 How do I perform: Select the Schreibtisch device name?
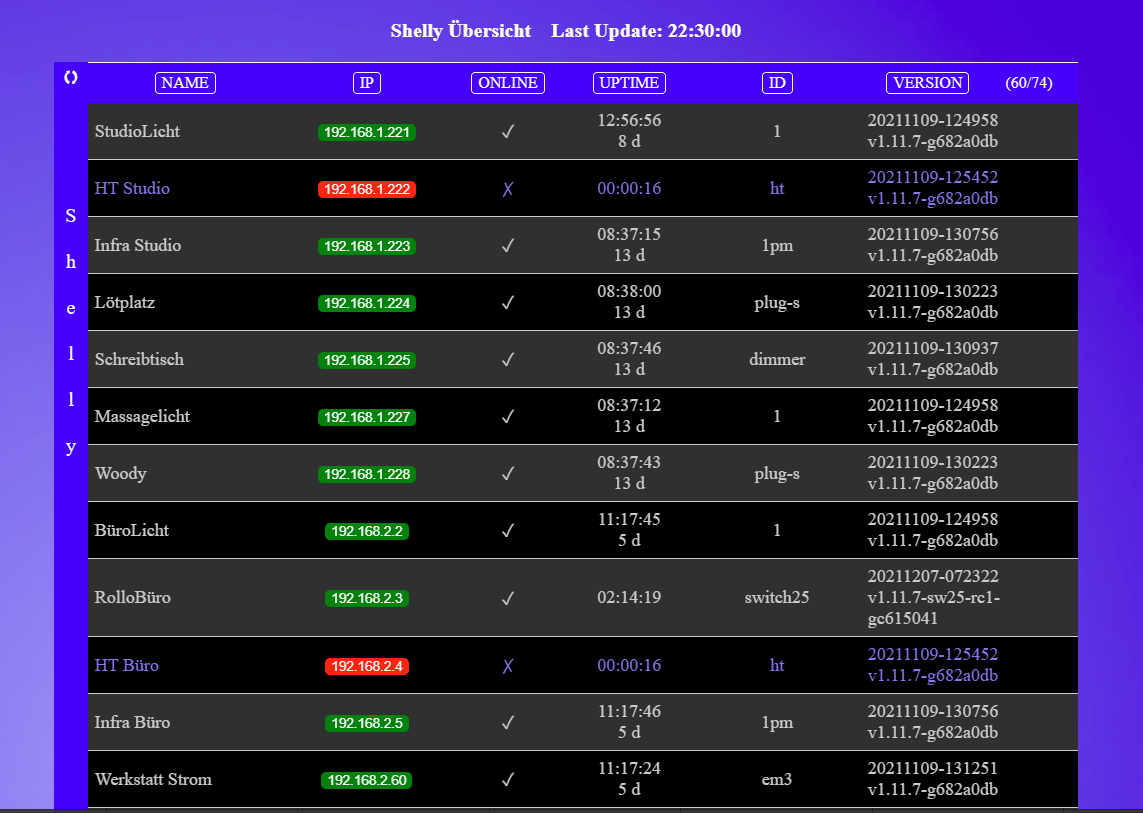pos(139,360)
